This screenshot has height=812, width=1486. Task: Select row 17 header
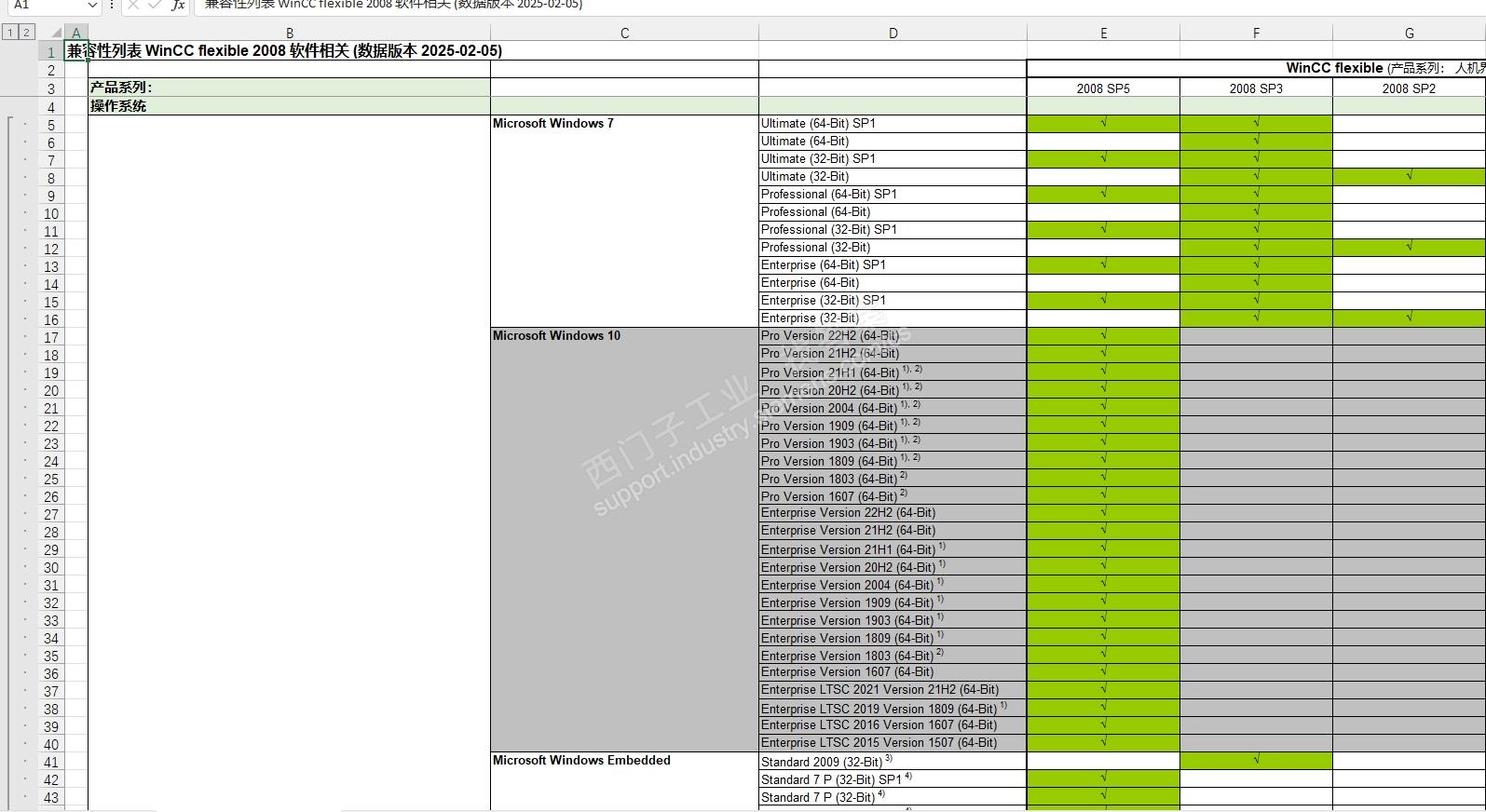coord(51,337)
